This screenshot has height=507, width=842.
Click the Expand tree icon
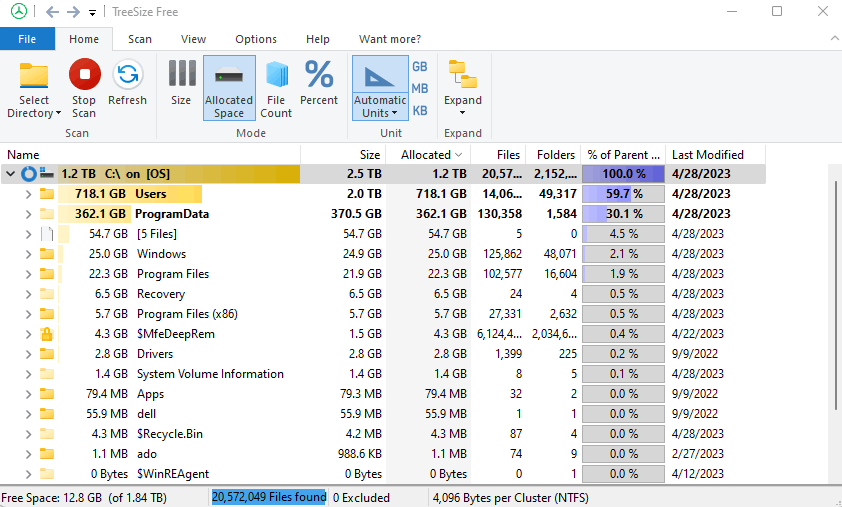point(462,74)
